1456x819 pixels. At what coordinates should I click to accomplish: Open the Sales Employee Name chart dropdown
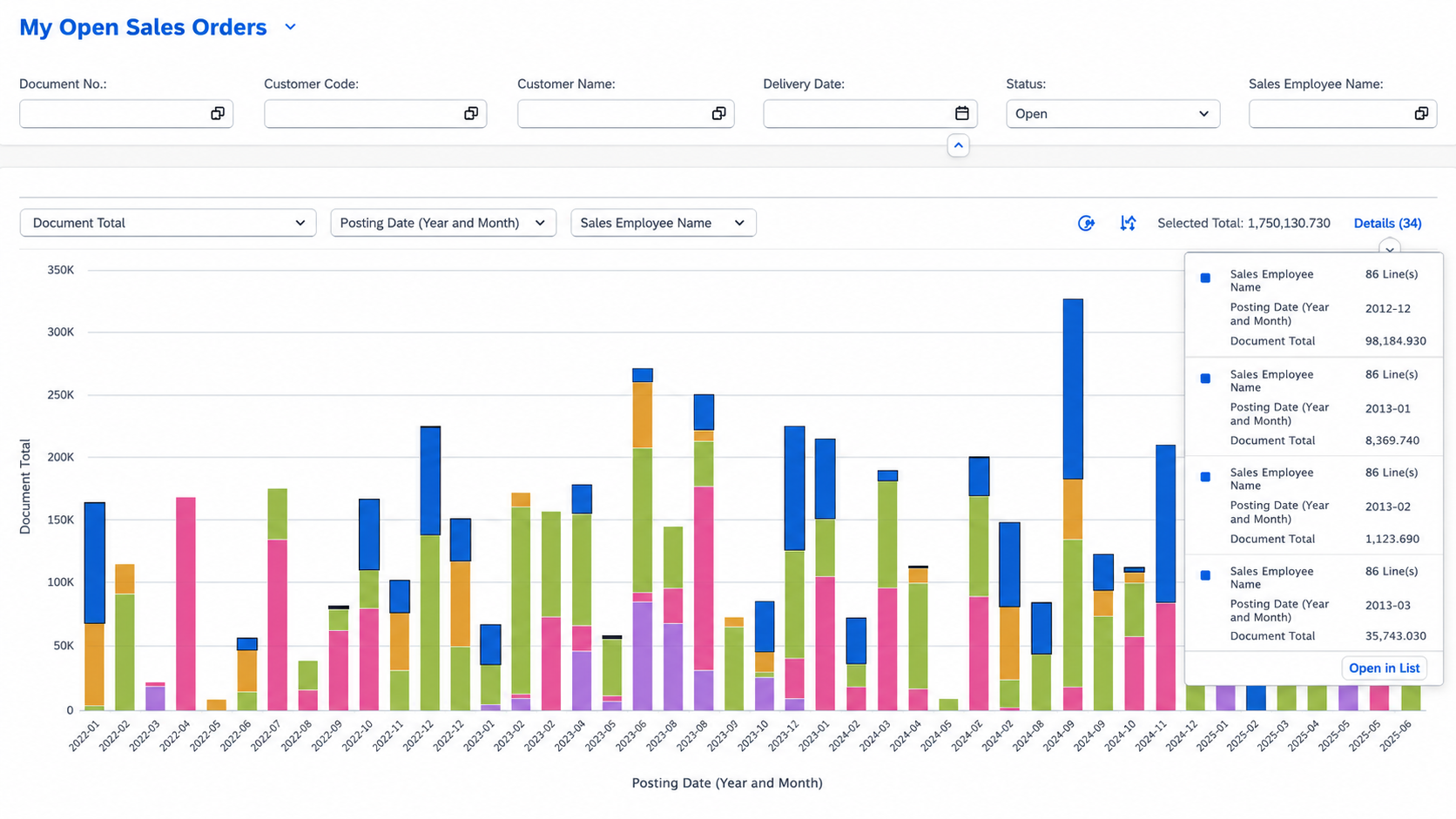coord(664,223)
